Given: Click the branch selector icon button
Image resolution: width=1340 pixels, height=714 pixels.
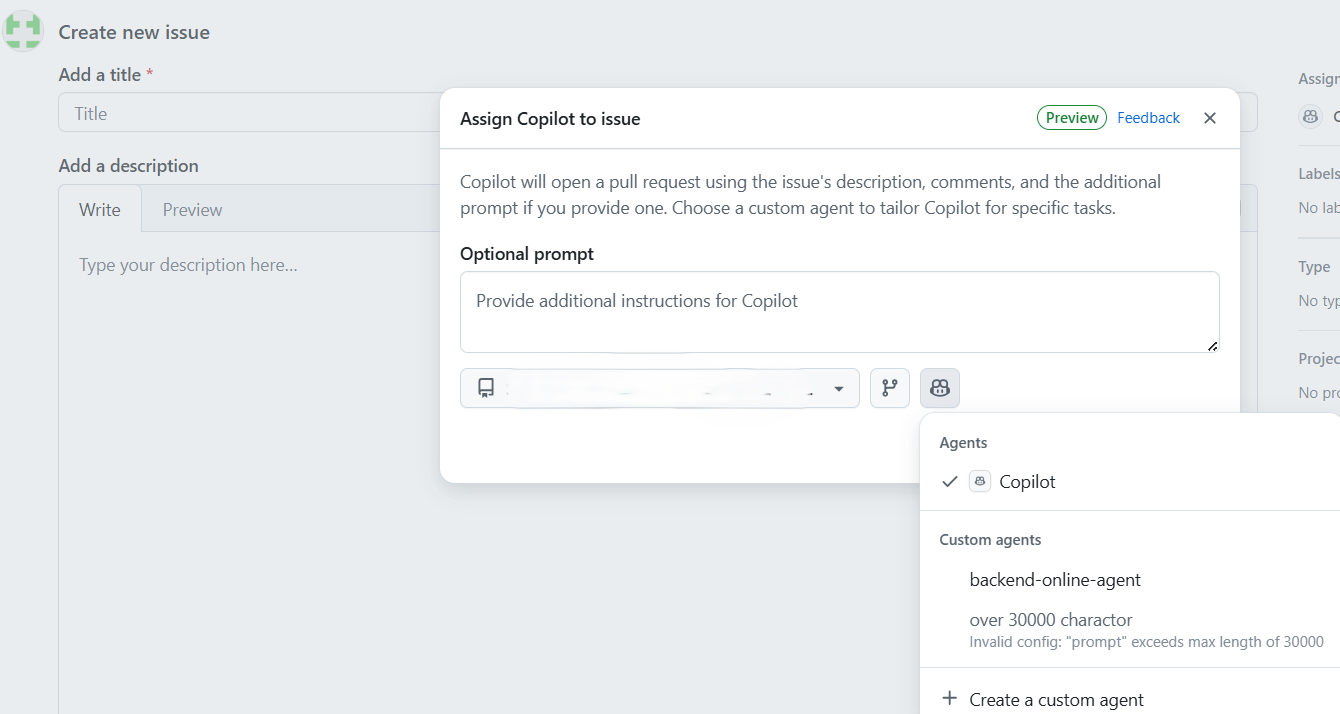Looking at the screenshot, I should click(x=889, y=388).
